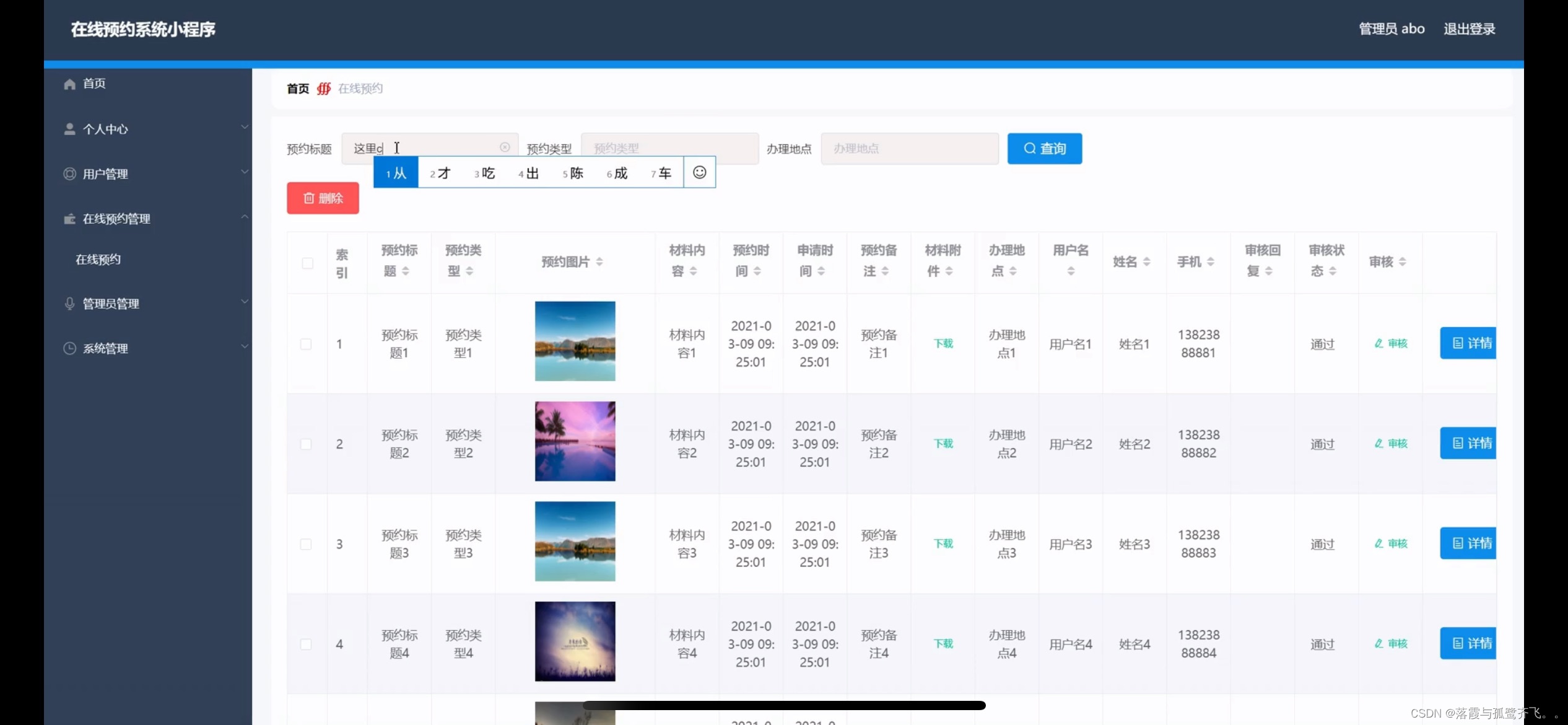This screenshot has height=725, width=1568.
Task: Click the 办理地点2 table cell
Action: [1007, 444]
